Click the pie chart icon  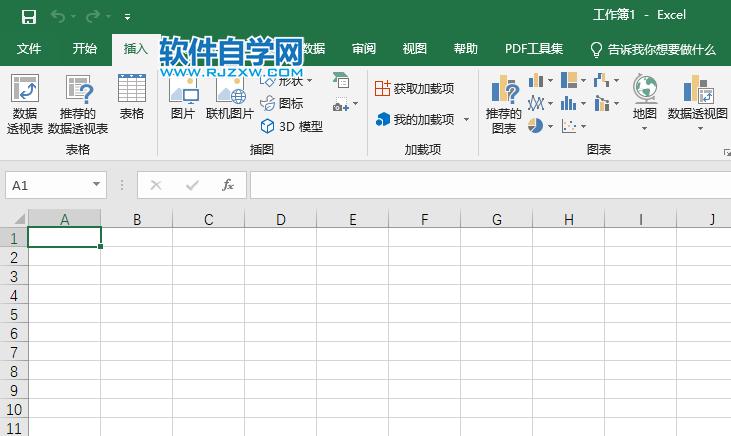535,126
